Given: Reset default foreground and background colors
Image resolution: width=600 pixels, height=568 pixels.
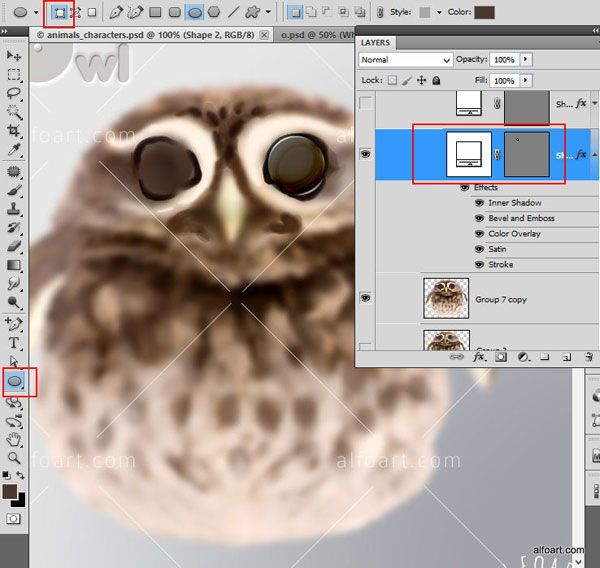Looking at the screenshot, I should pos(6,475).
